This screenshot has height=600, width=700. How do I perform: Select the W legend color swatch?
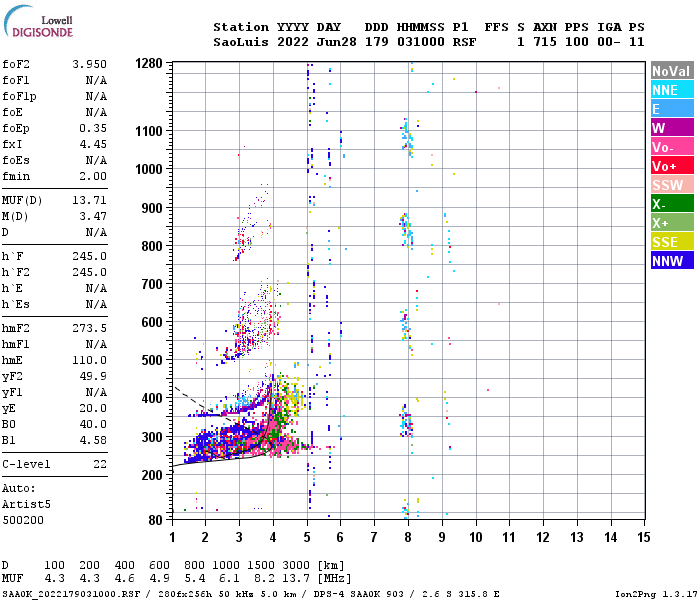click(672, 128)
